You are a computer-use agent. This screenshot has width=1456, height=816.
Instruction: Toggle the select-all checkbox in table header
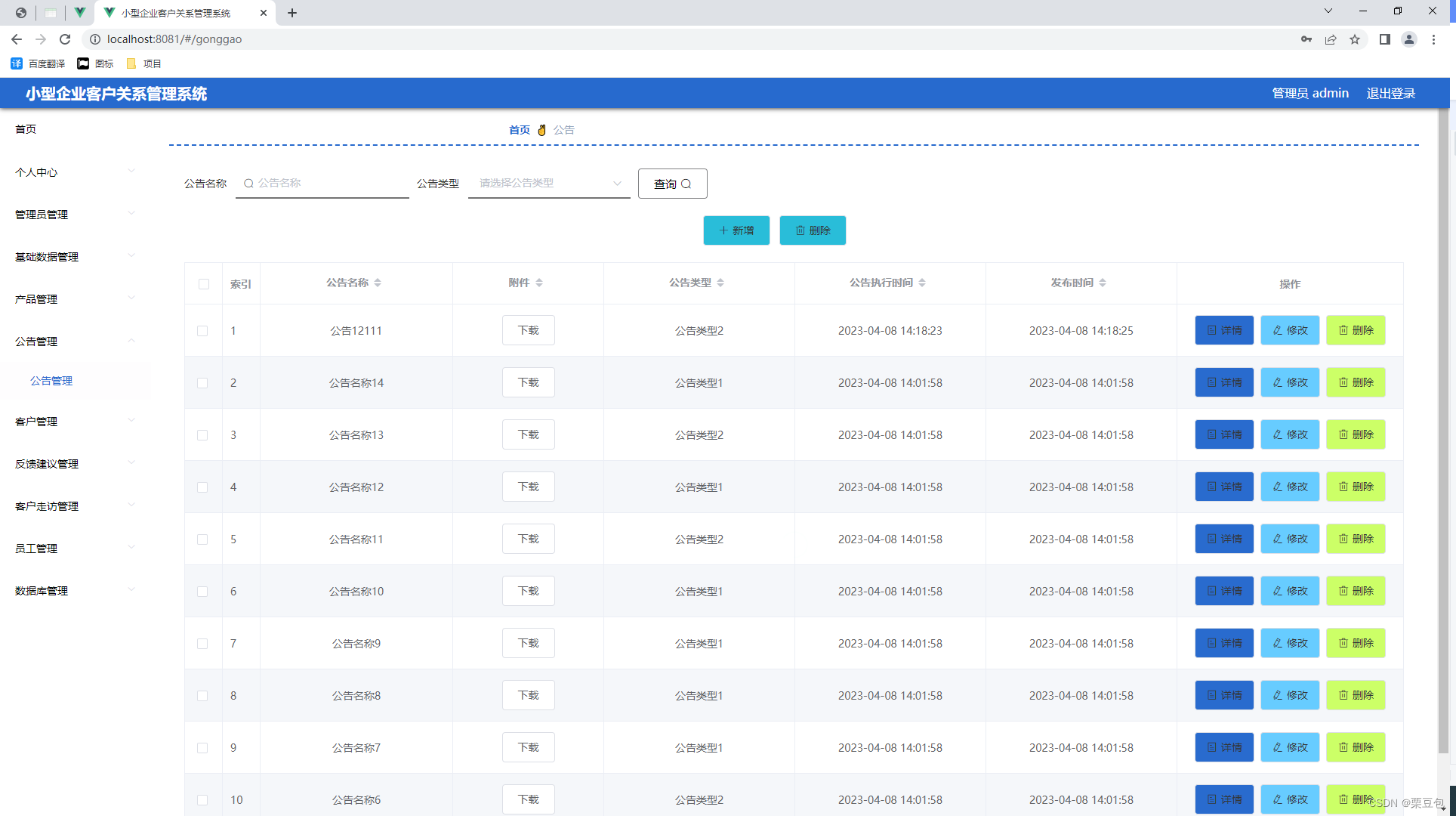pyautogui.click(x=203, y=284)
